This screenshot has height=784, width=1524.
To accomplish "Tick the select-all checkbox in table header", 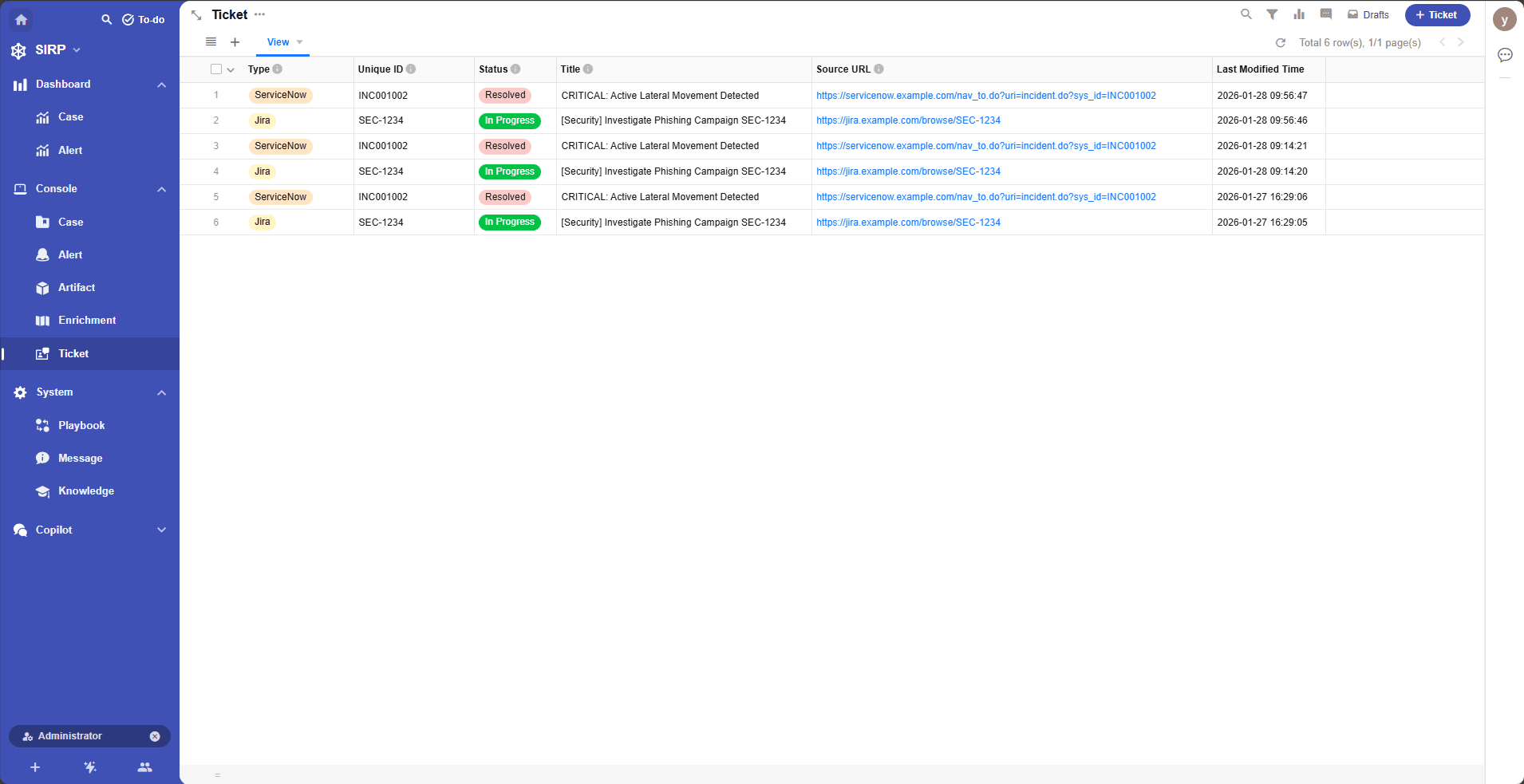I will [x=215, y=69].
